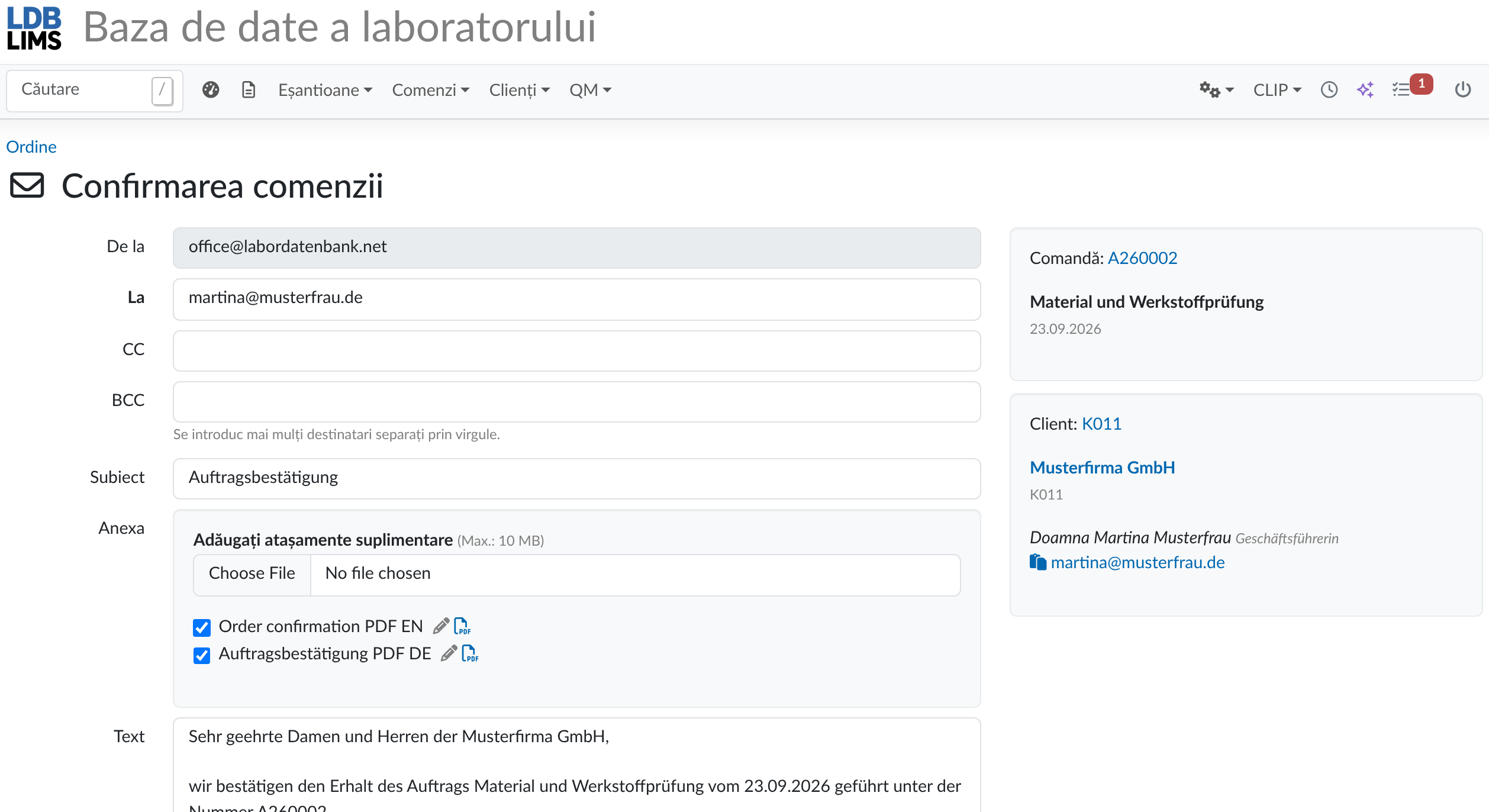Open the document icon in navbar
The image size is (1489, 812).
[x=249, y=90]
